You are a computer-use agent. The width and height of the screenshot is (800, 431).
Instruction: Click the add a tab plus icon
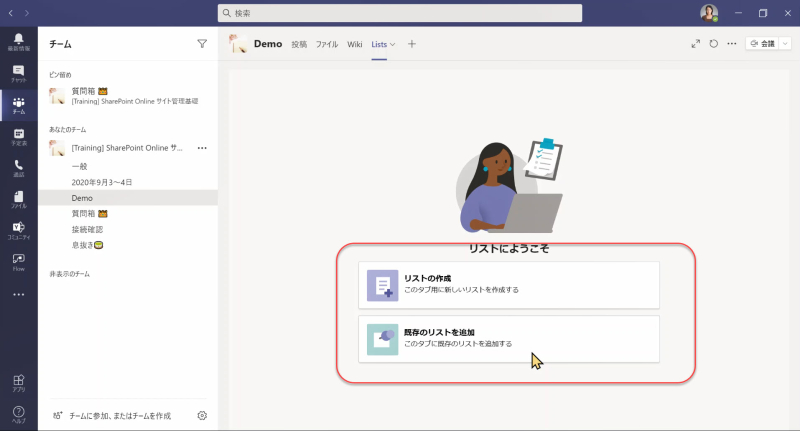click(x=412, y=44)
